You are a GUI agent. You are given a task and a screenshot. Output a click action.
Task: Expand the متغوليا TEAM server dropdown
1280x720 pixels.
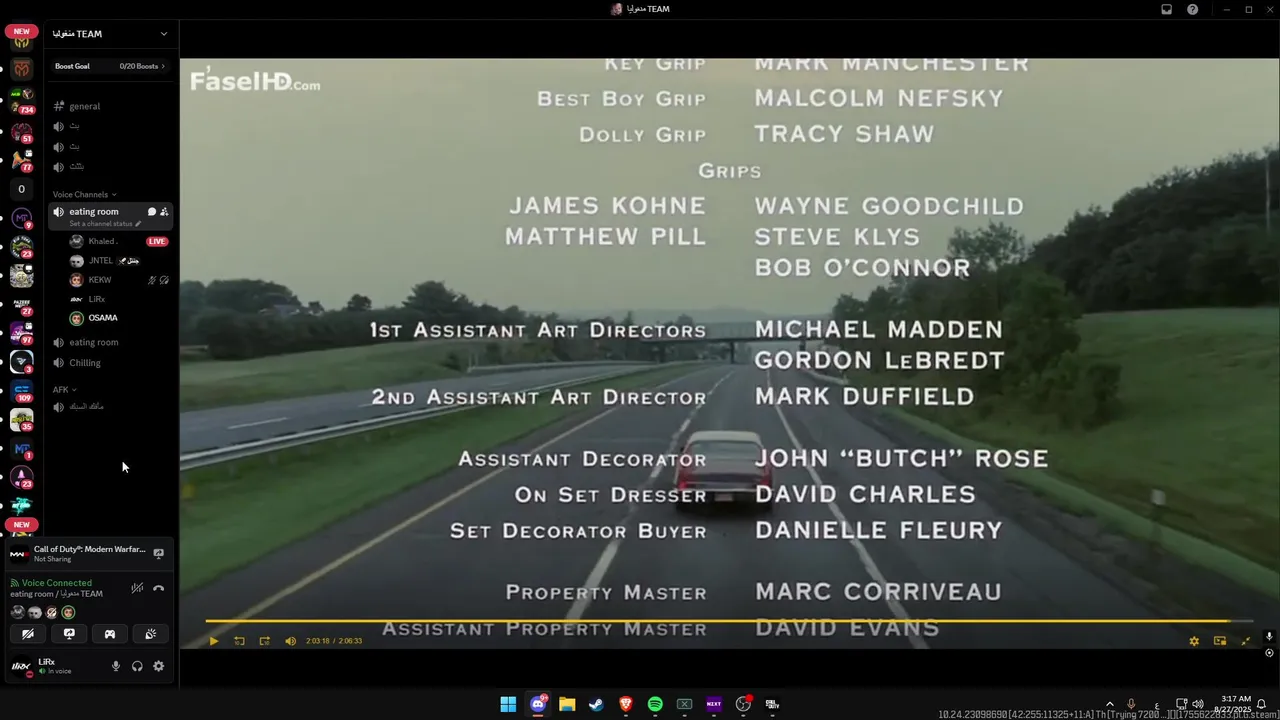164,34
